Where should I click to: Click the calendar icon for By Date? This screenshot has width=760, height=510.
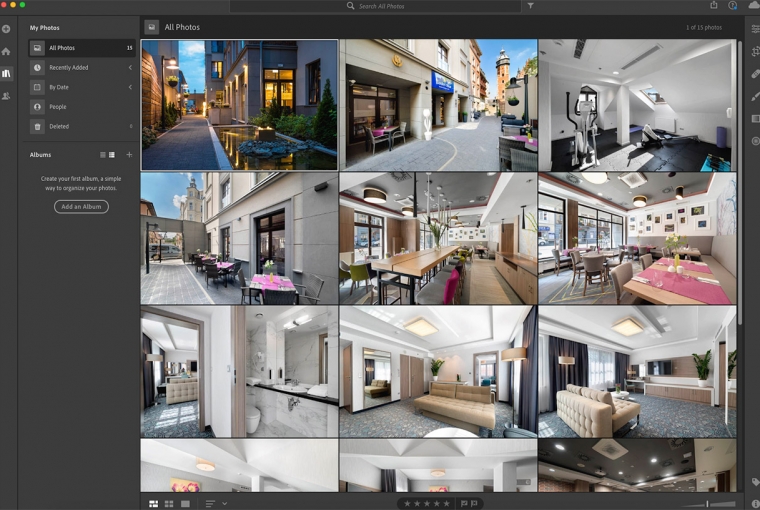pyautogui.click(x=37, y=87)
